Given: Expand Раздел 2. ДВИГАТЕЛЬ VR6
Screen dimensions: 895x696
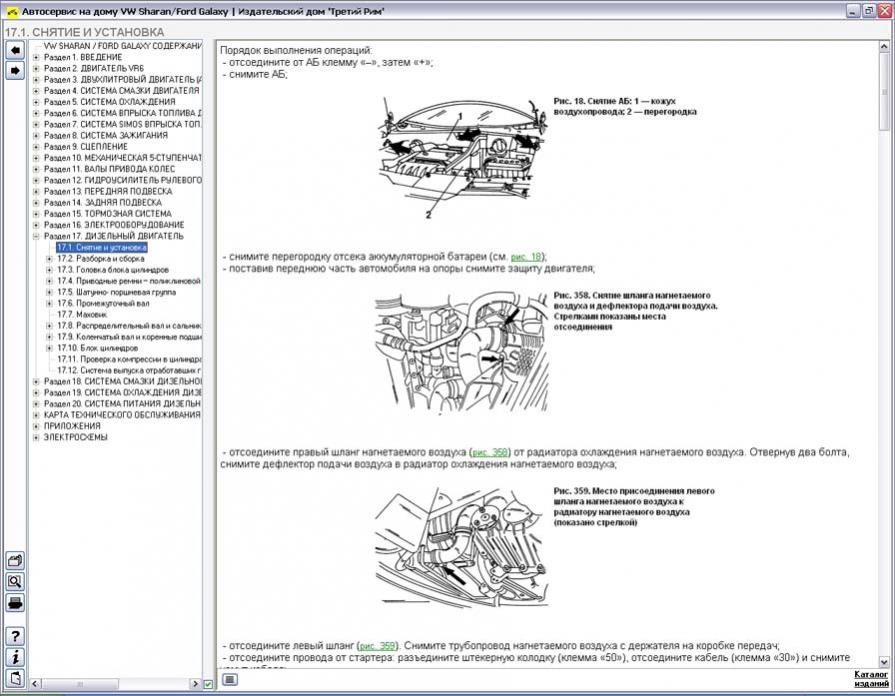Looking at the screenshot, I should (36, 69).
